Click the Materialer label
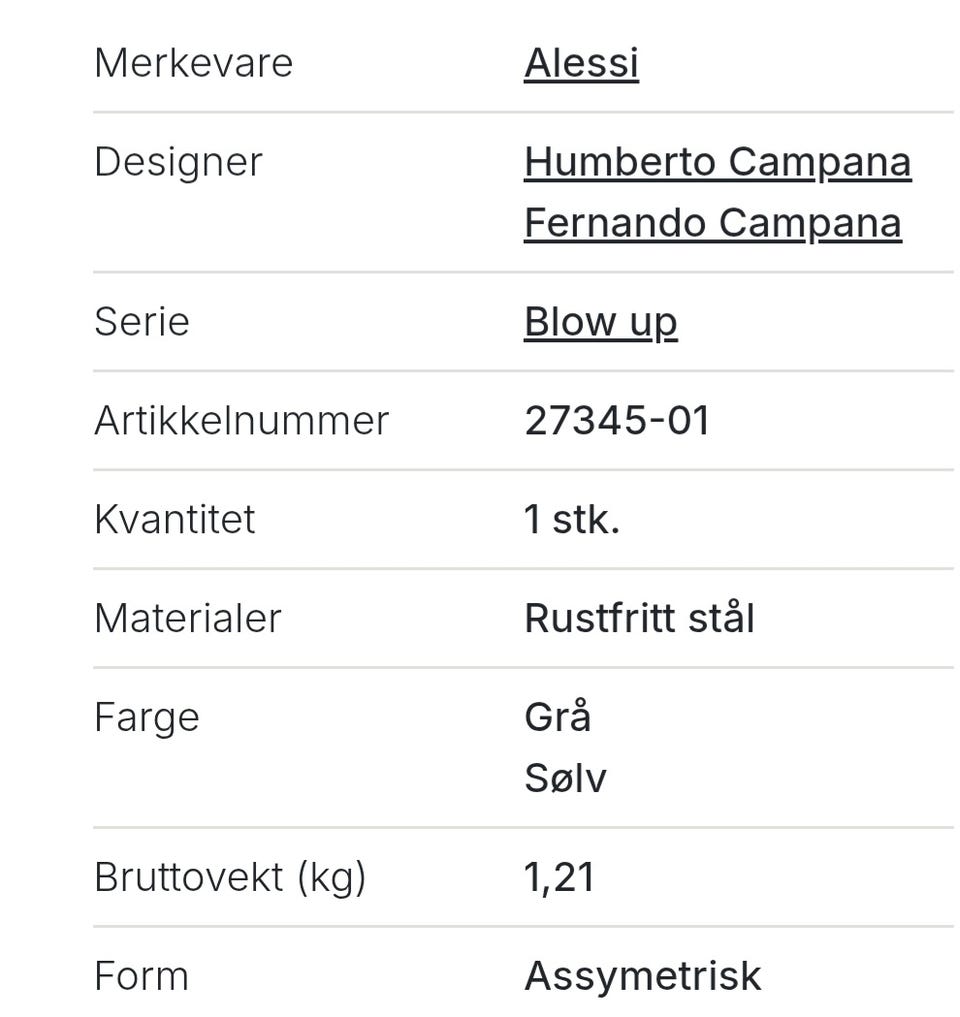The height and width of the screenshot is (1017, 960). [188, 618]
